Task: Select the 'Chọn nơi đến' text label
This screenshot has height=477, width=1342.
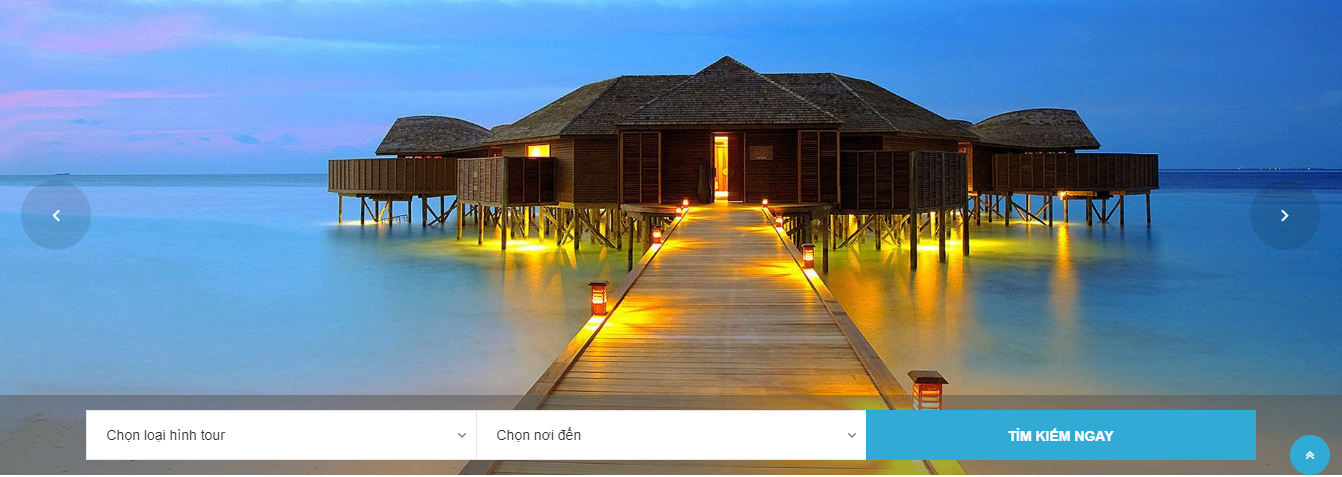Action: [x=539, y=435]
